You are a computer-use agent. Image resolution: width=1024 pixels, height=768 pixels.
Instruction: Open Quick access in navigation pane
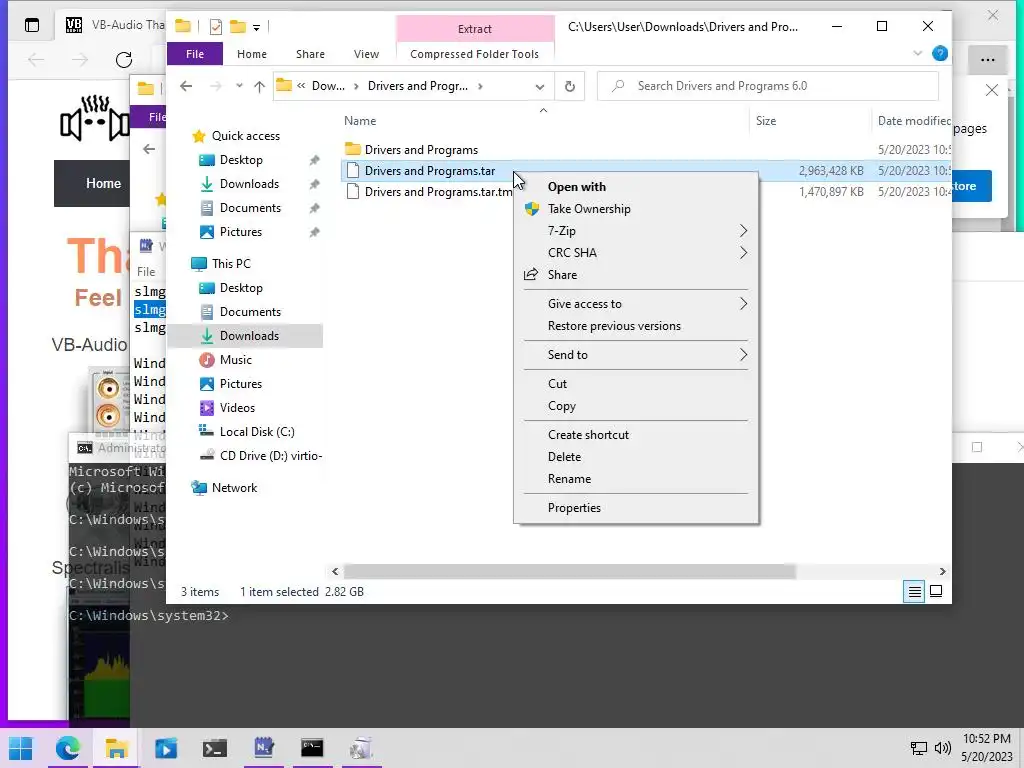tap(246, 136)
